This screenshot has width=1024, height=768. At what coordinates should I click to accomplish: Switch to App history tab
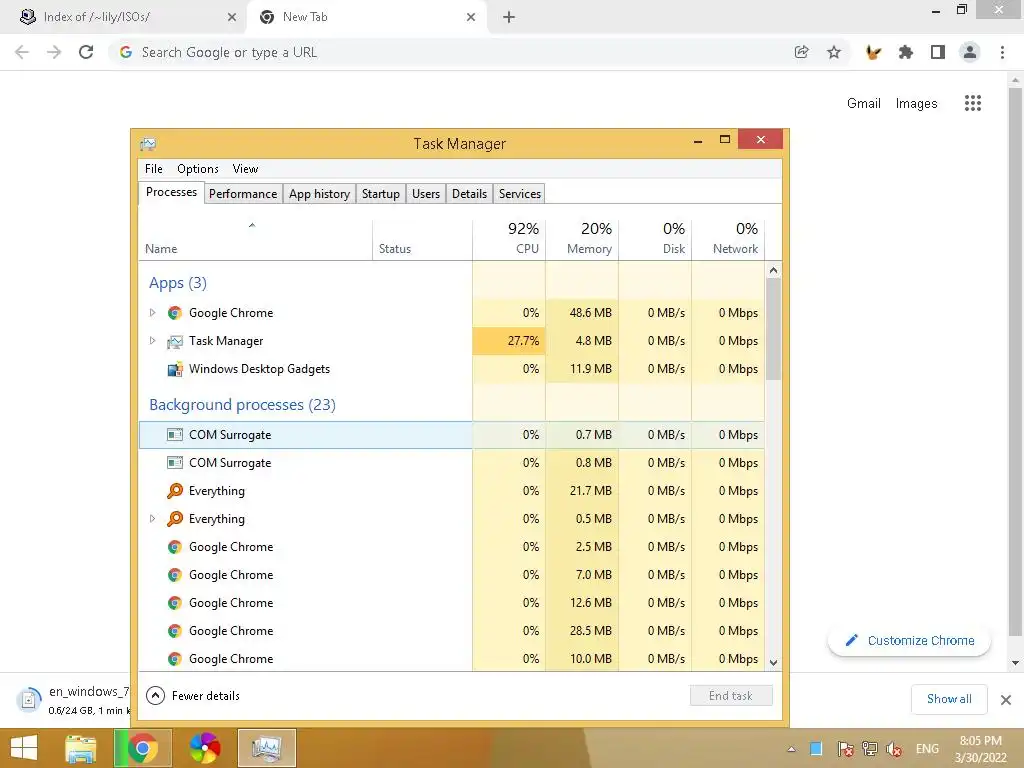tap(319, 194)
